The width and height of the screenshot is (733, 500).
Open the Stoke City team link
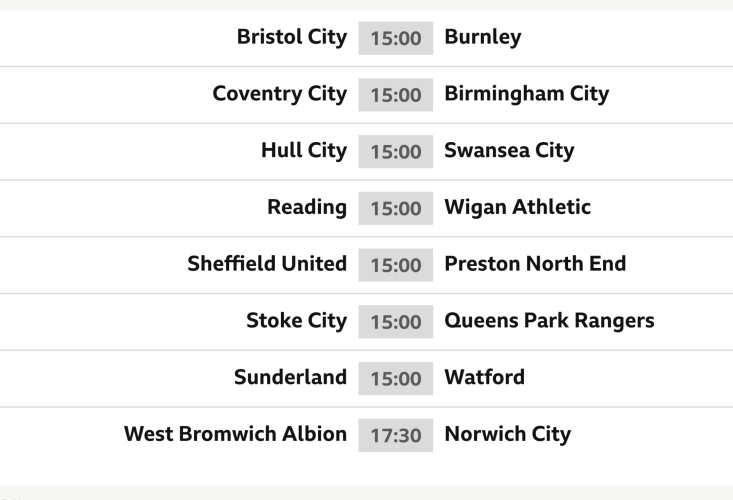(297, 322)
